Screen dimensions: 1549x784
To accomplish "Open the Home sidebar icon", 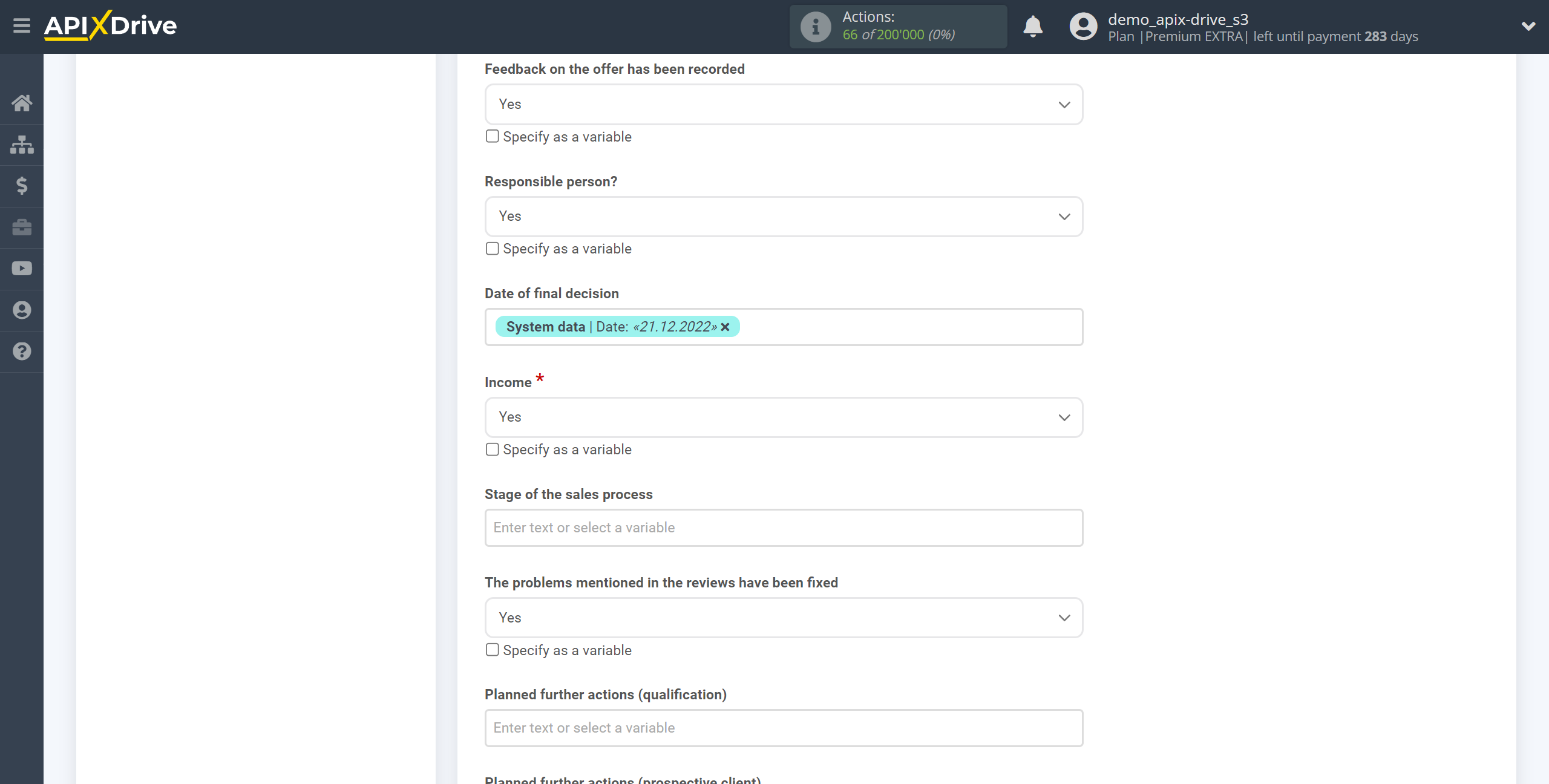I will [x=22, y=103].
